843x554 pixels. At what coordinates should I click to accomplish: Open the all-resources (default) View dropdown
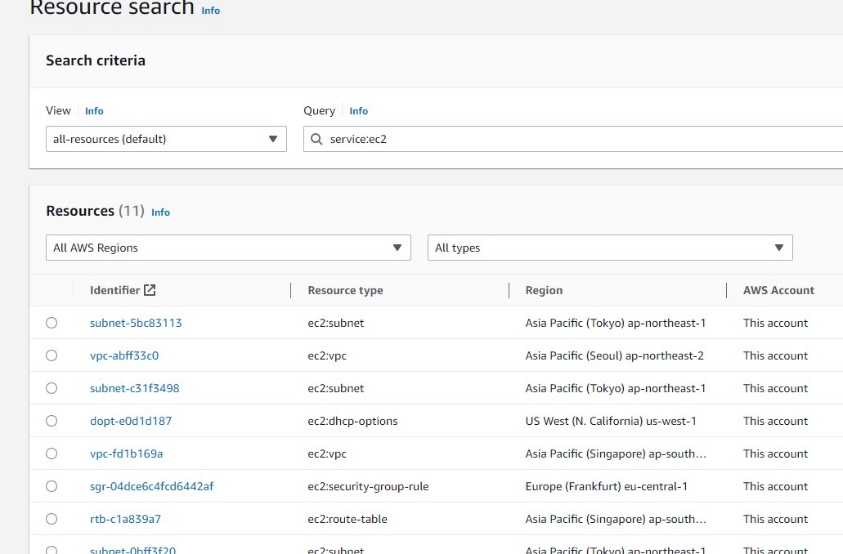click(x=166, y=139)
